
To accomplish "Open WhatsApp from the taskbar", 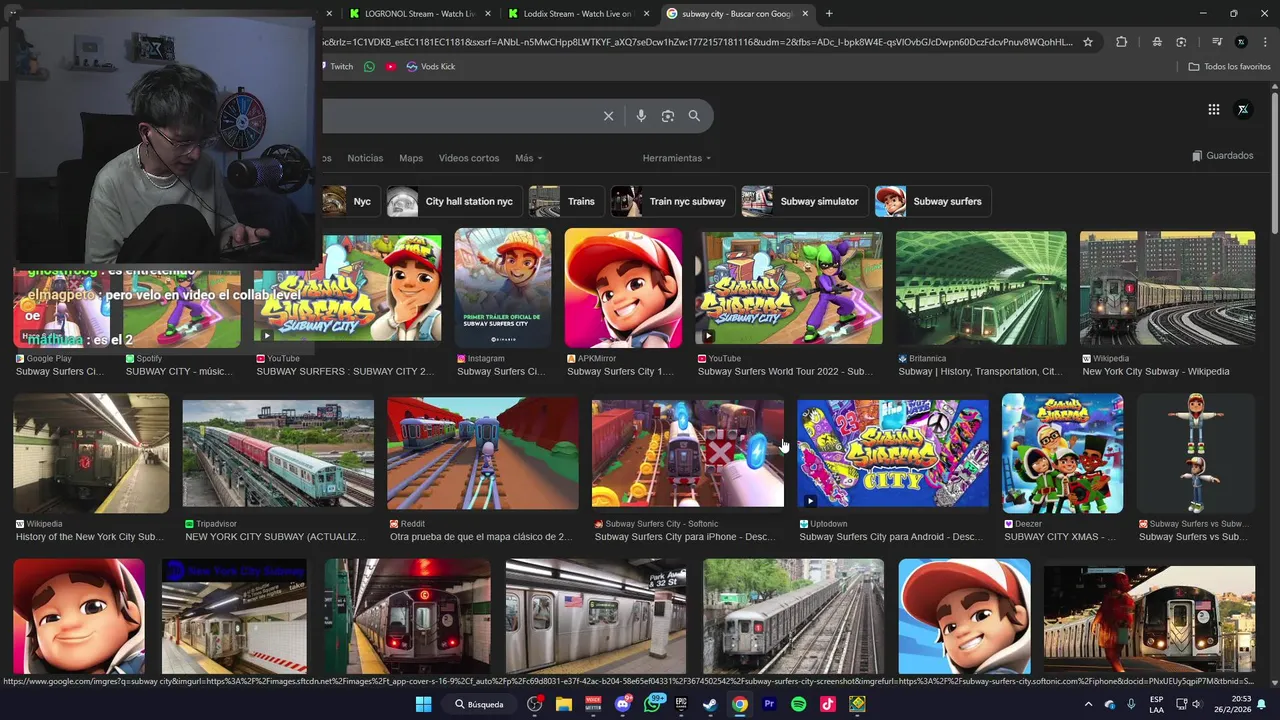I will [654, 704].
